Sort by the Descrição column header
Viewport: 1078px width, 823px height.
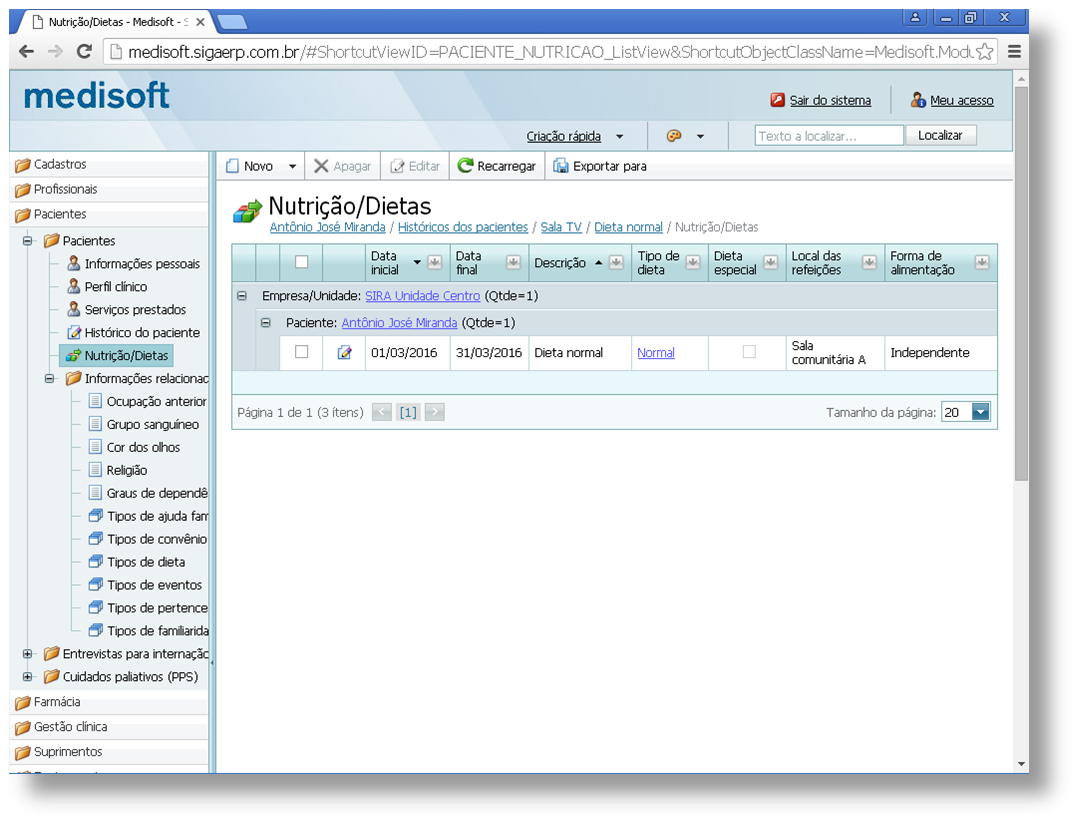click(x=560, y=263)
